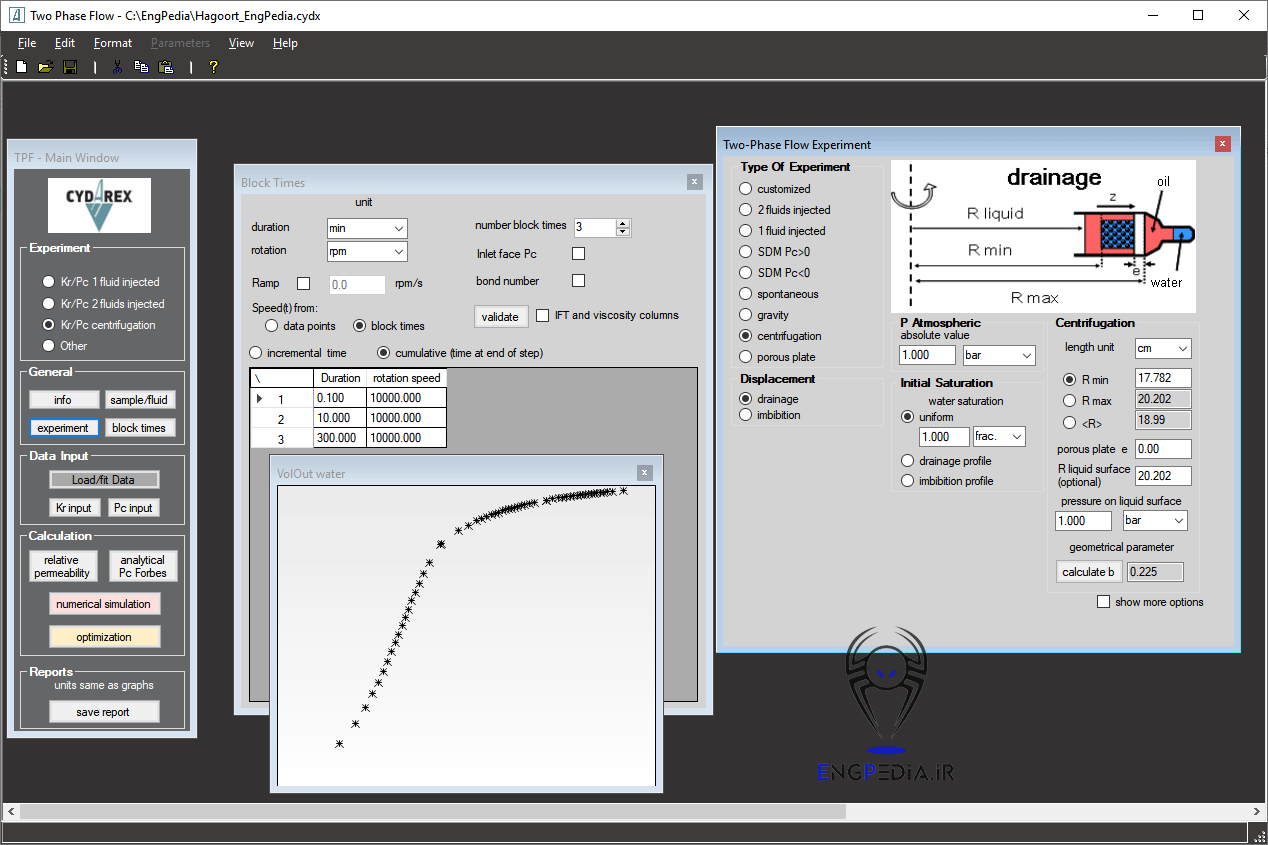Select the imbibition displacement radio button
This screenshot has width=1268, height=845.
[746, 415]
